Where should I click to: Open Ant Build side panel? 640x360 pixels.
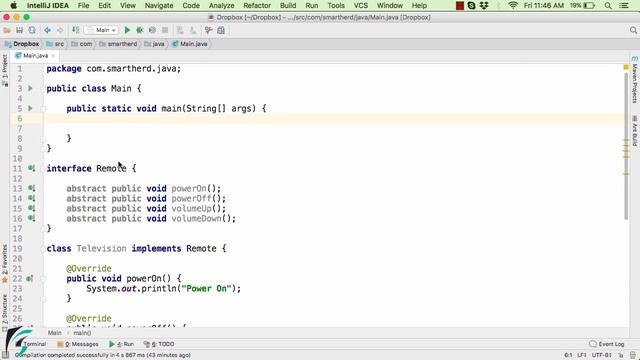click(x=635, y=131)
